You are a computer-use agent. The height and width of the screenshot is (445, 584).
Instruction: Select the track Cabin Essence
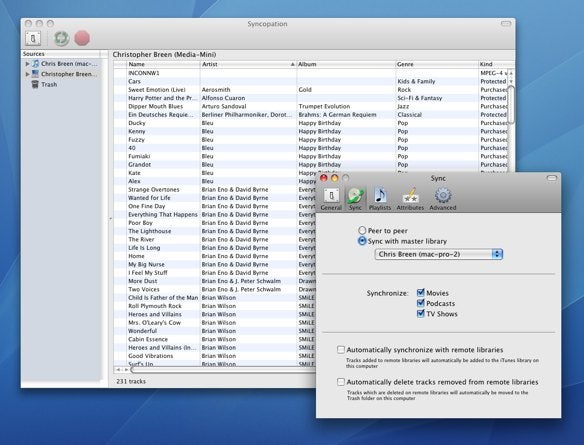148,339
